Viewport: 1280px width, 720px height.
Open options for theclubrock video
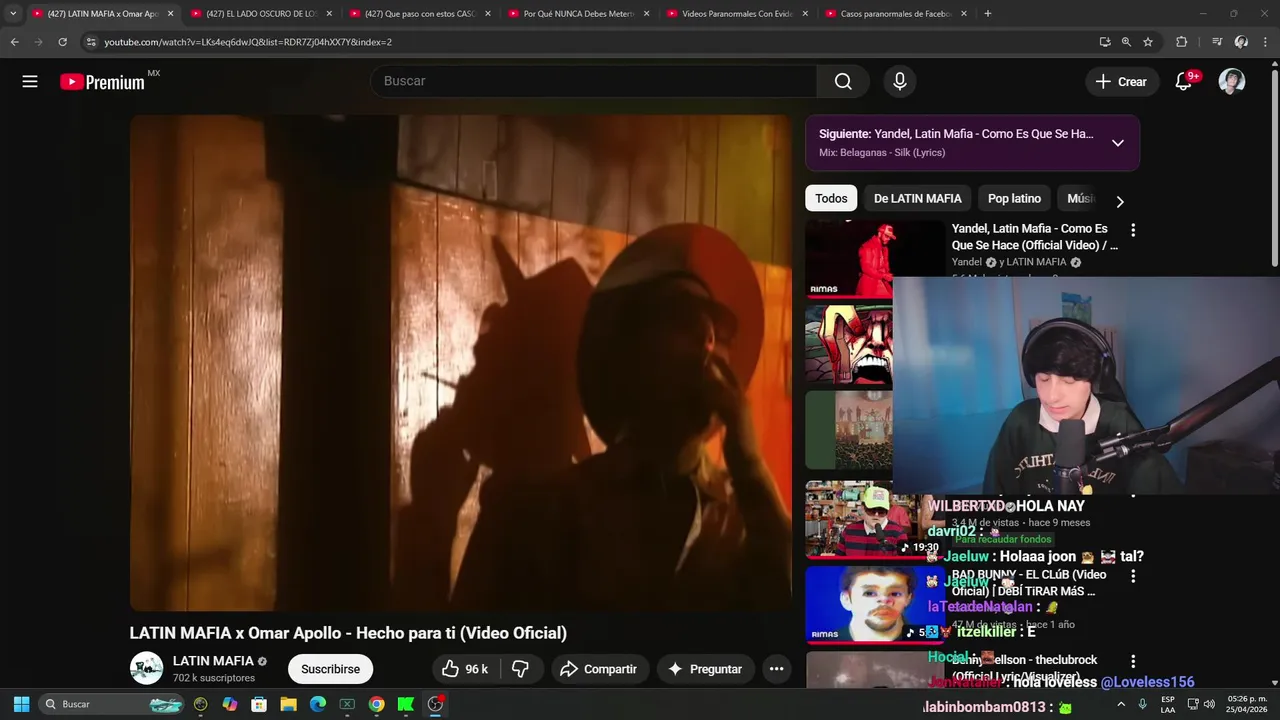point(1133,661)
